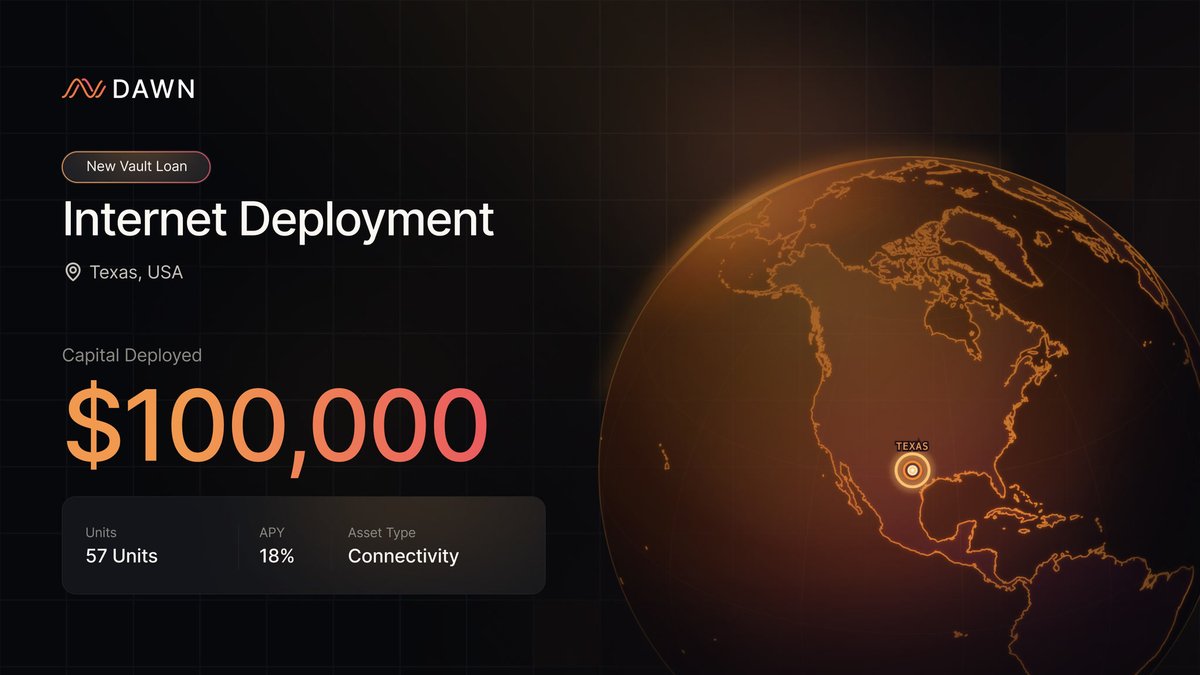
Task: Click the Connectivity asset type value
Action: pos(403,556)
